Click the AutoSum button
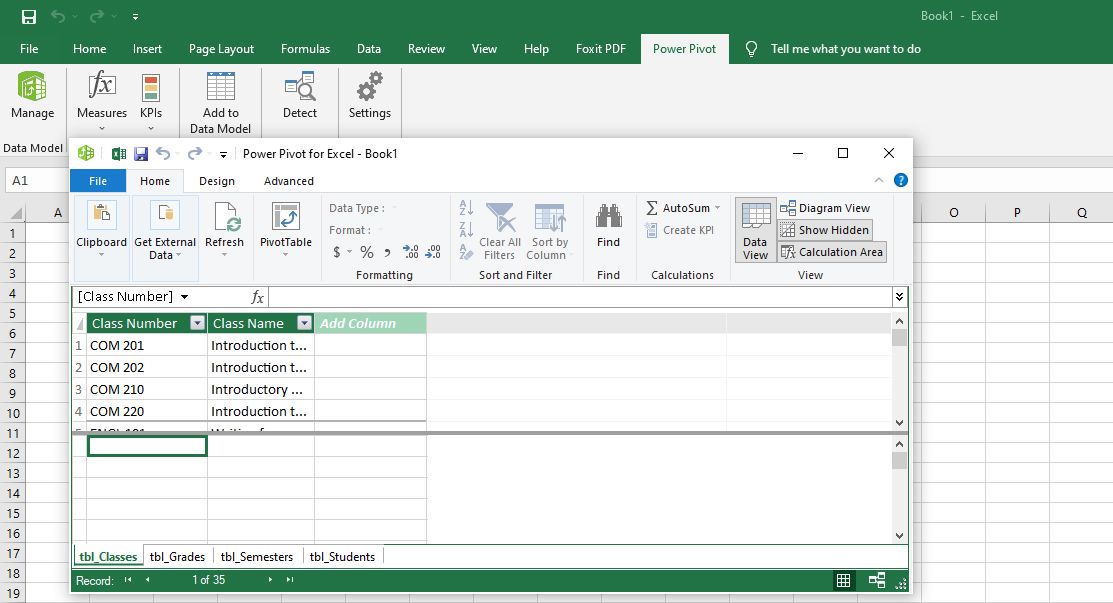The height and width of the screenshot is (603, 1113). coord(678,208)
